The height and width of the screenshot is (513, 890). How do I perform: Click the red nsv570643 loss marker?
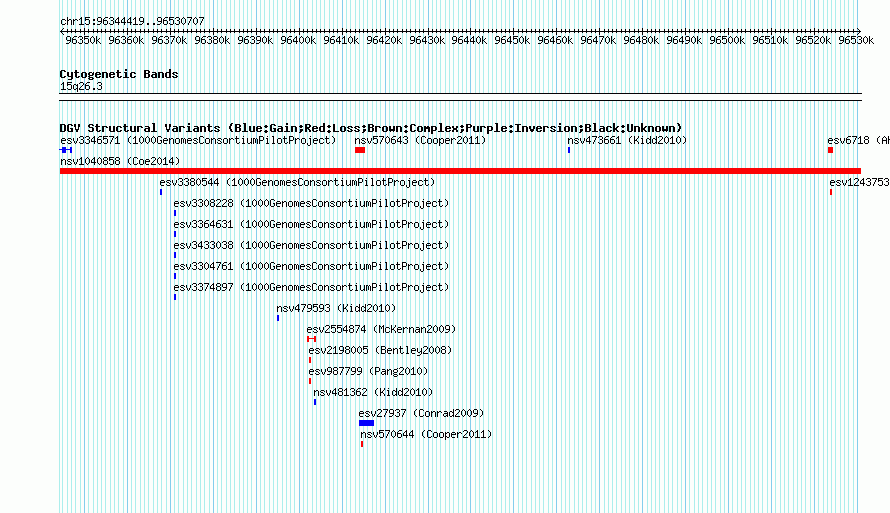coord(360,150)
